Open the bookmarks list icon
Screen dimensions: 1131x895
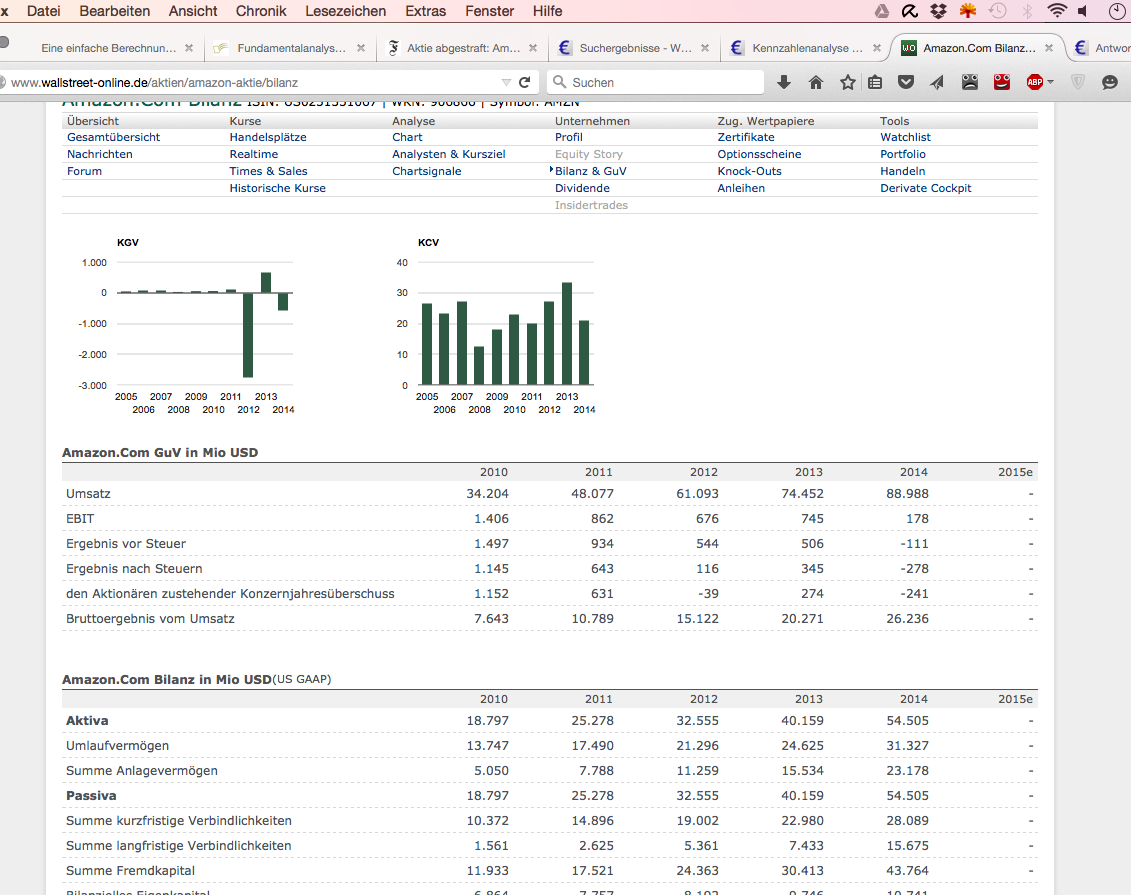click(x=875, y=83)
